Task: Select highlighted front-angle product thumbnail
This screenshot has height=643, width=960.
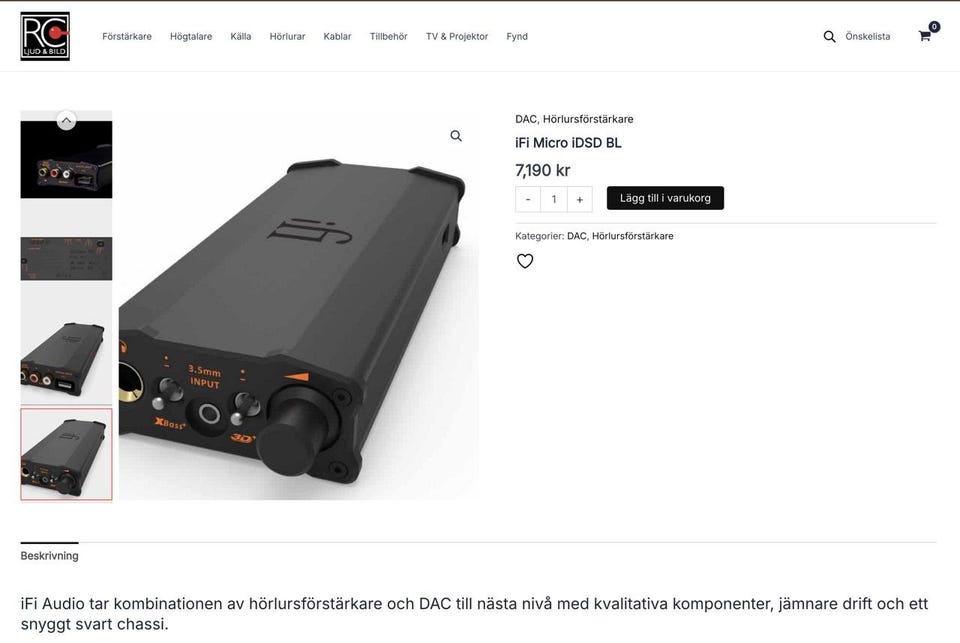Action: tap(66, 454)
